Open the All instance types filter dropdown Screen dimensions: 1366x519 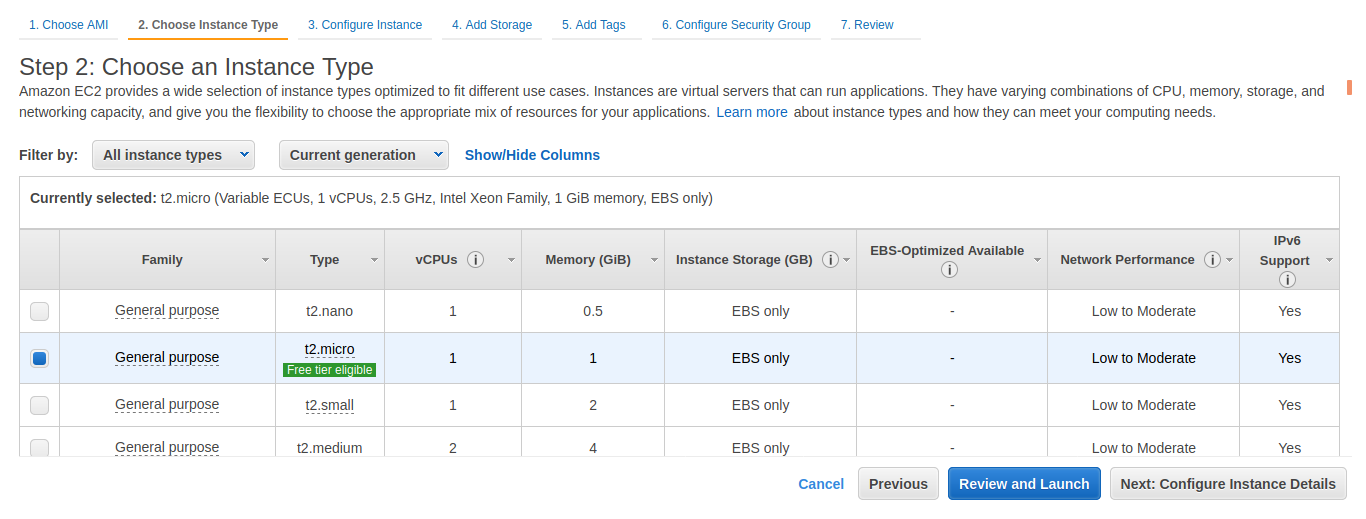click(173, 155)
